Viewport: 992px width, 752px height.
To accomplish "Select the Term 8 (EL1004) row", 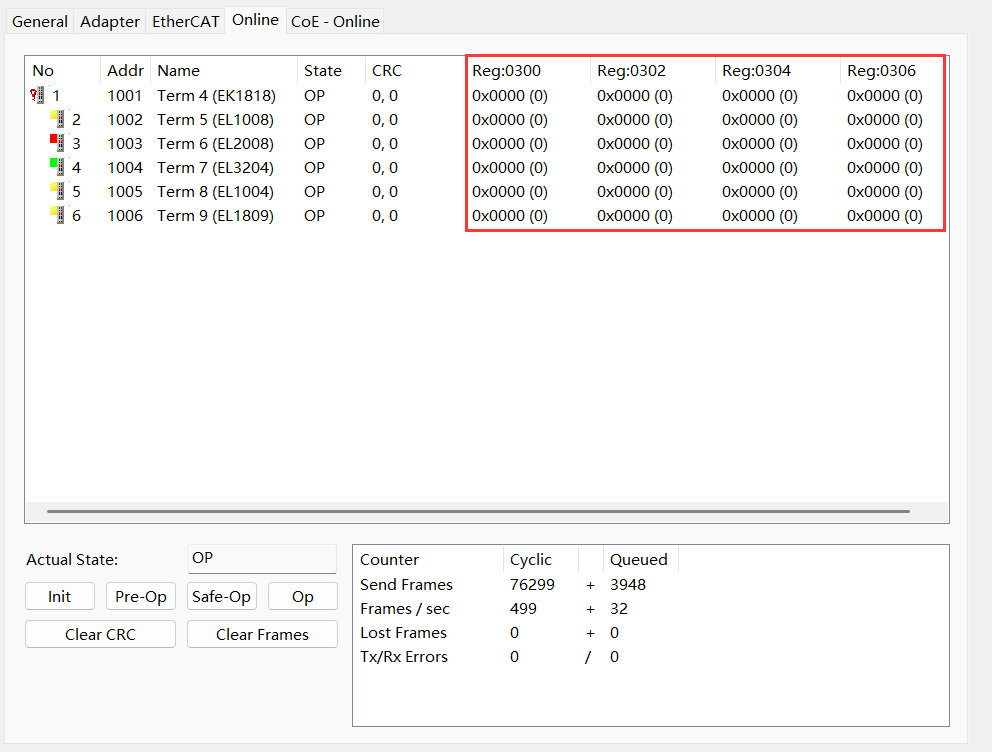I will [x=487, y=192].
